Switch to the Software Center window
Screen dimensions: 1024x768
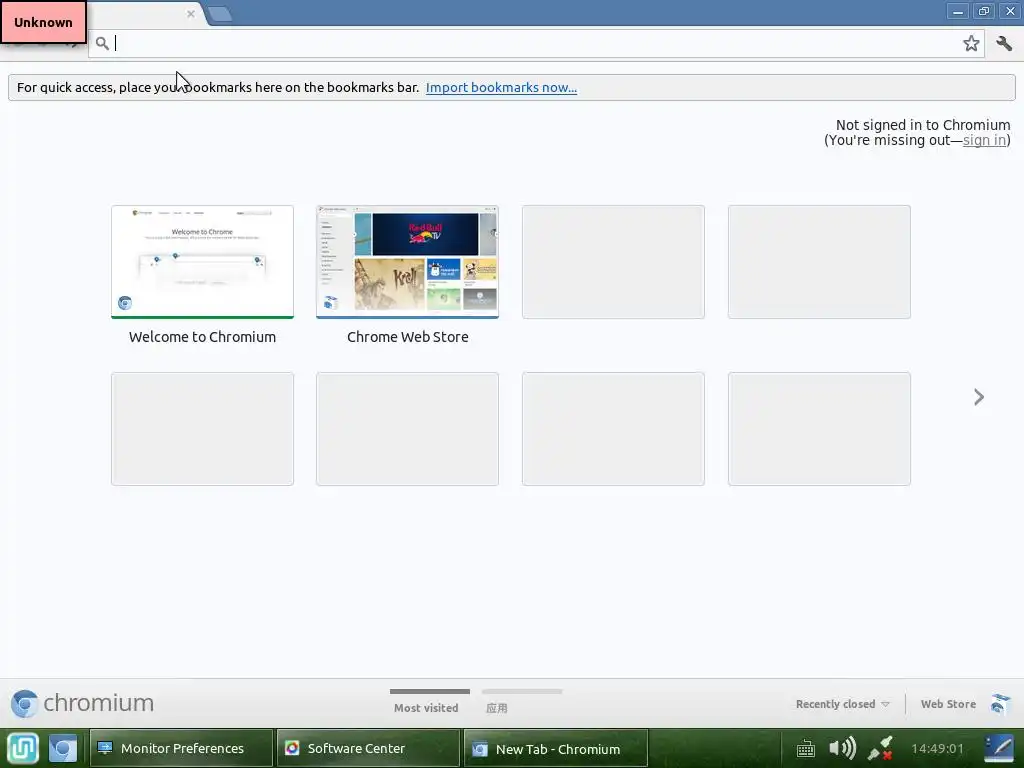368,748
